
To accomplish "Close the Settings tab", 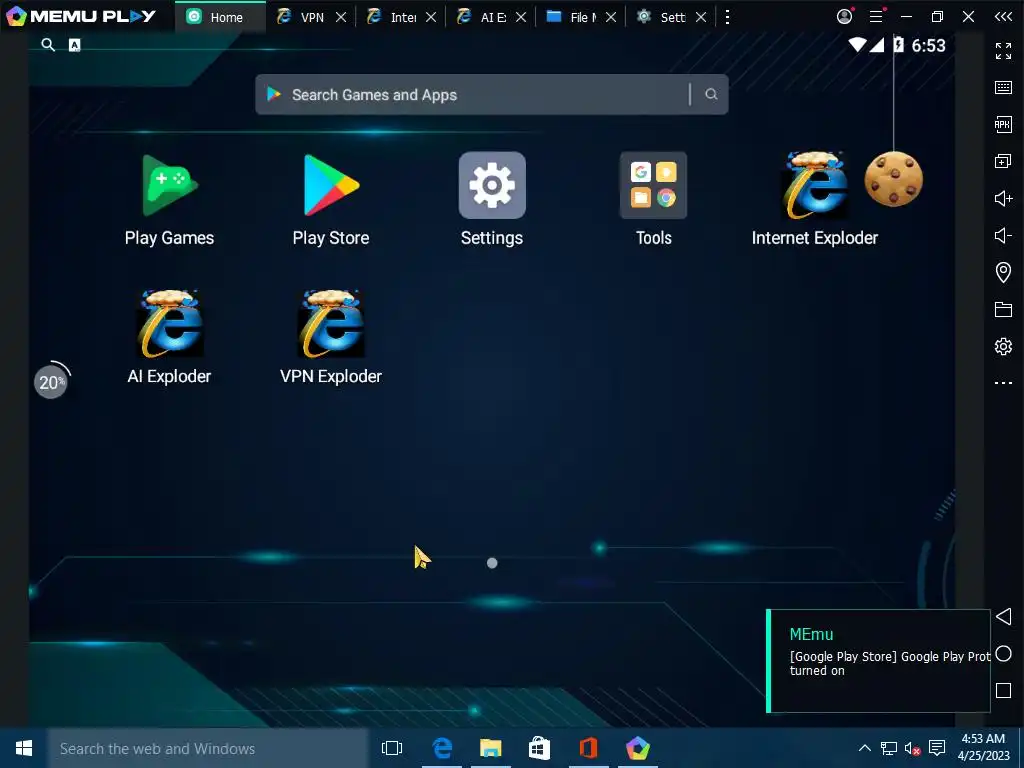I will [x=701, y=18].
